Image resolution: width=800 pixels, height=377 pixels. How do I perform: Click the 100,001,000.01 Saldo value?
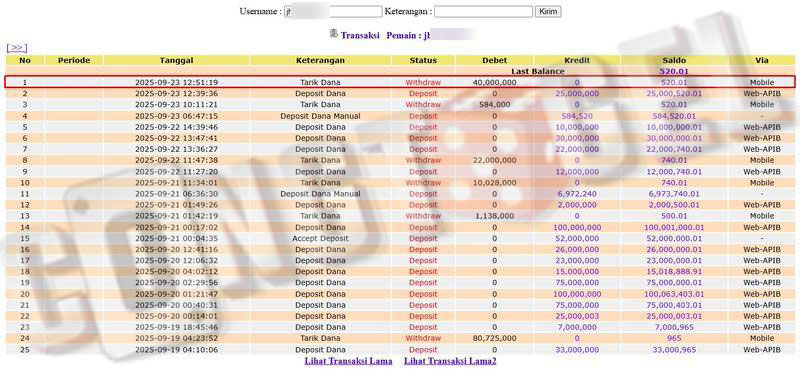pyautogui.click(x=674, y=228)
